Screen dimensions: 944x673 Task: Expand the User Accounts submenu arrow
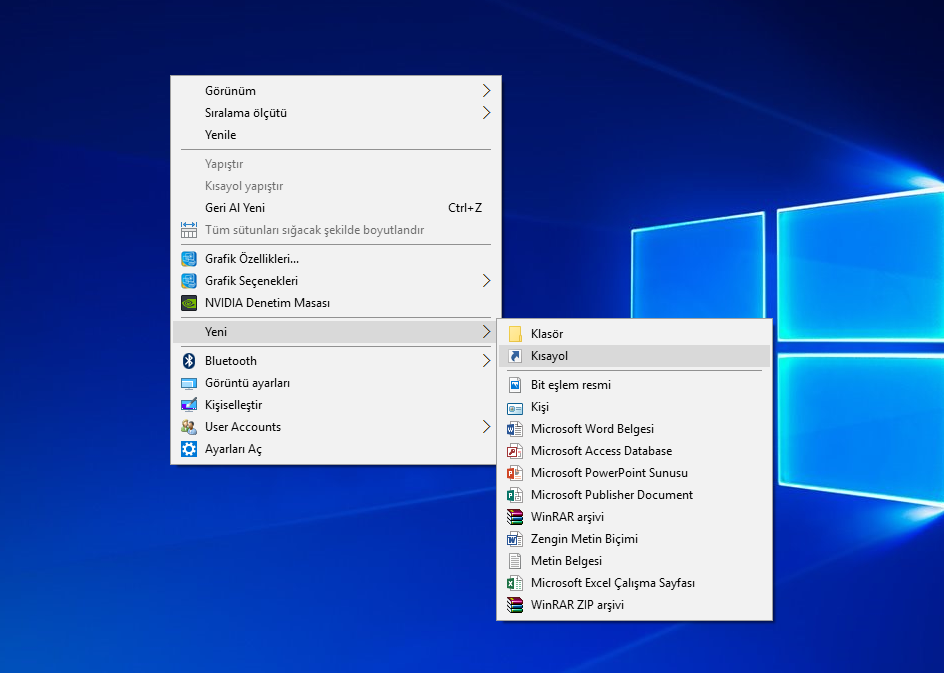486,427
